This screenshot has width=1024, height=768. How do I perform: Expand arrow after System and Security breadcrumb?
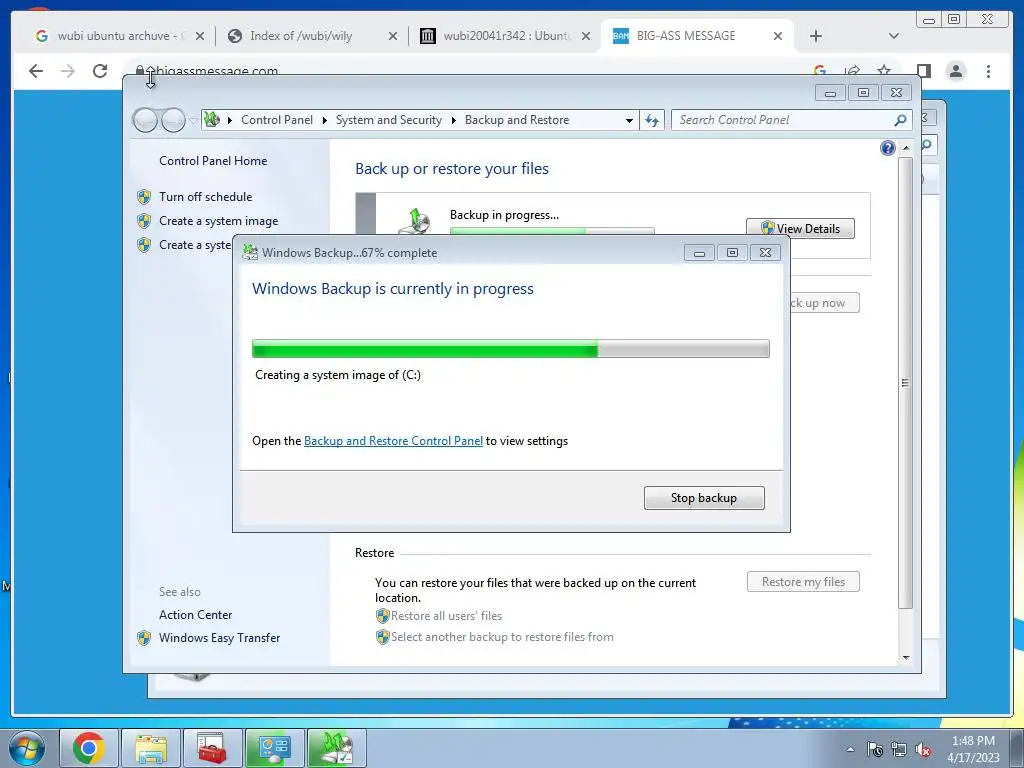[x=454, y=120]
